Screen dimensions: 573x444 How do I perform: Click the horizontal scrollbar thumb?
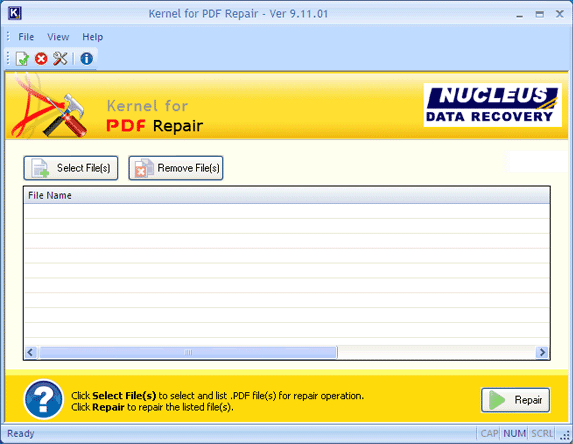click(x=188, y=352)
